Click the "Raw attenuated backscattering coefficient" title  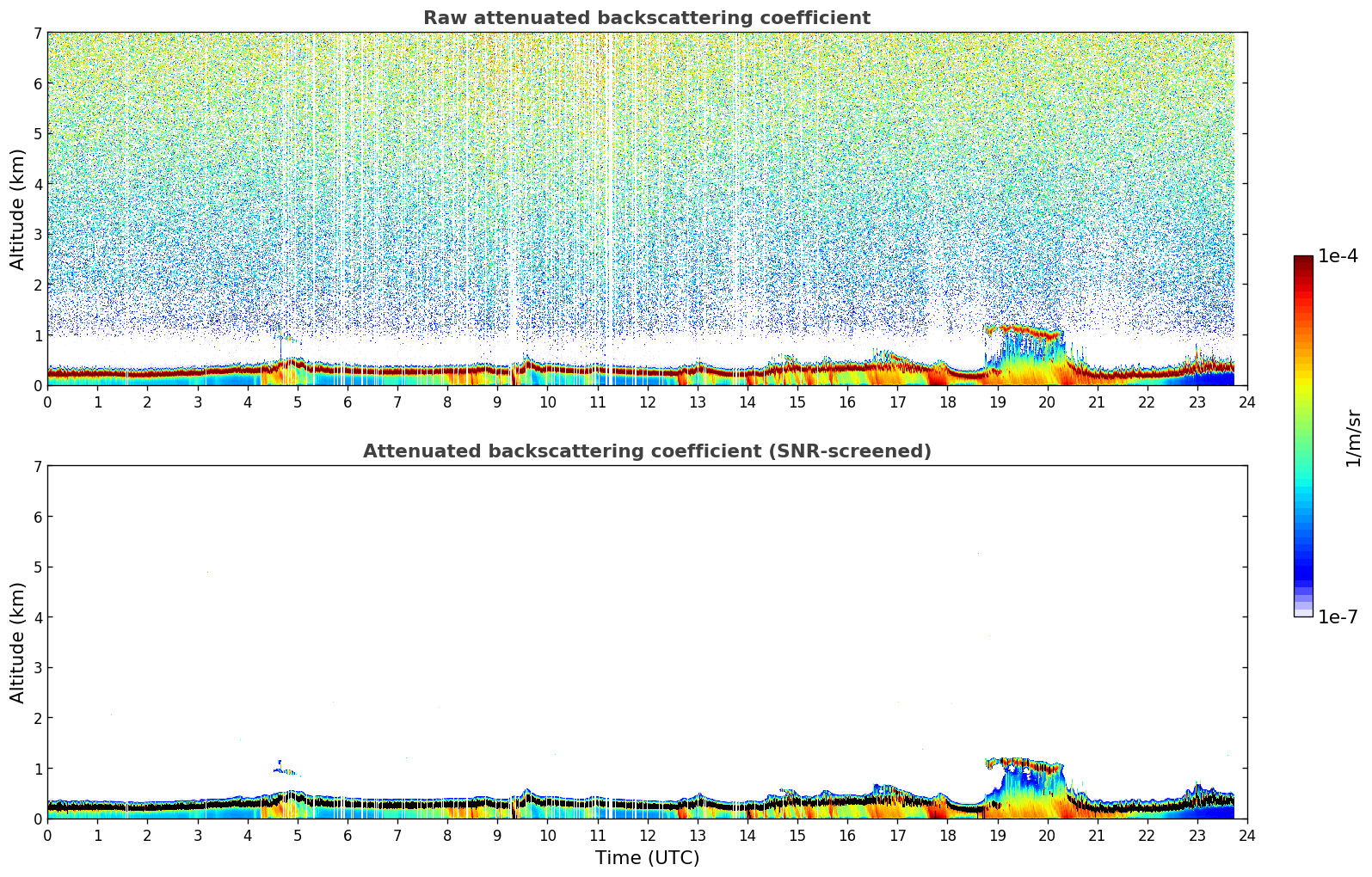[x=646, y=18]
